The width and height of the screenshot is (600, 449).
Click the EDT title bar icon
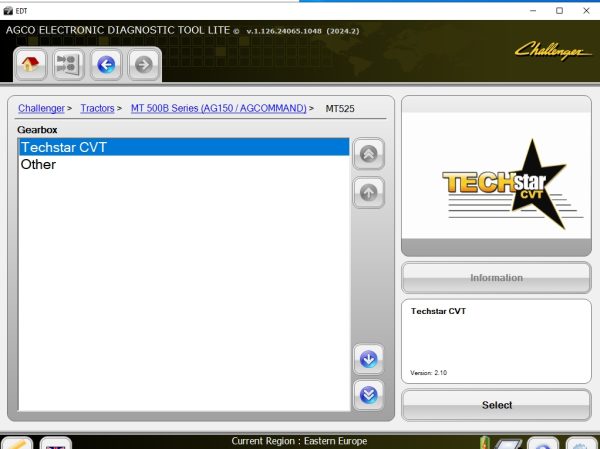(x=8, y=11)
